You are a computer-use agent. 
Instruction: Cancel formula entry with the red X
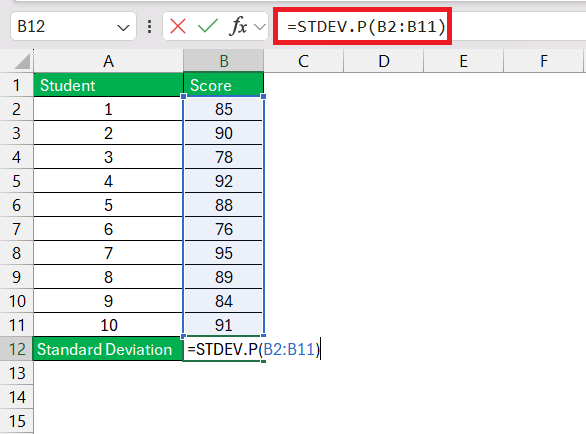(x=178, y=27)
